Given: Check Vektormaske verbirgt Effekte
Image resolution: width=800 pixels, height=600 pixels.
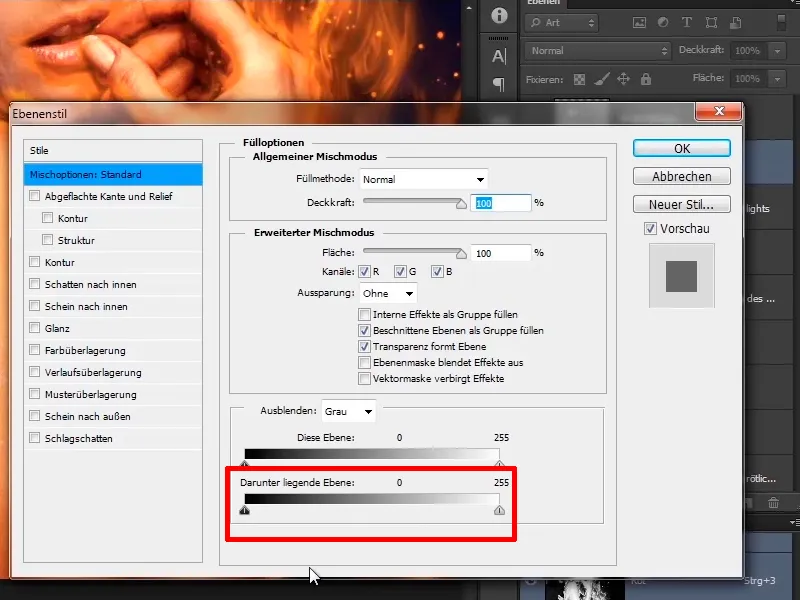Looking at the screenshot, I should pyautogui.click(x=364, y=379).
